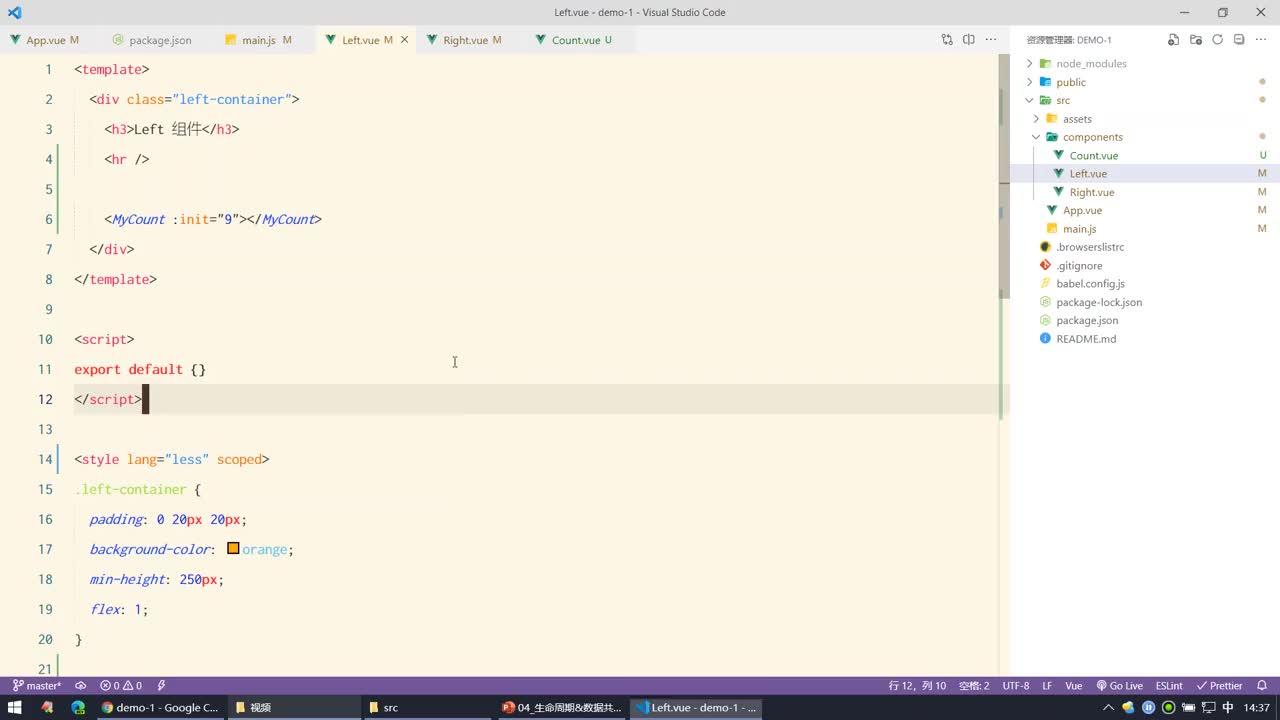Click the lightning bolt status bar icon

[161, 686]
